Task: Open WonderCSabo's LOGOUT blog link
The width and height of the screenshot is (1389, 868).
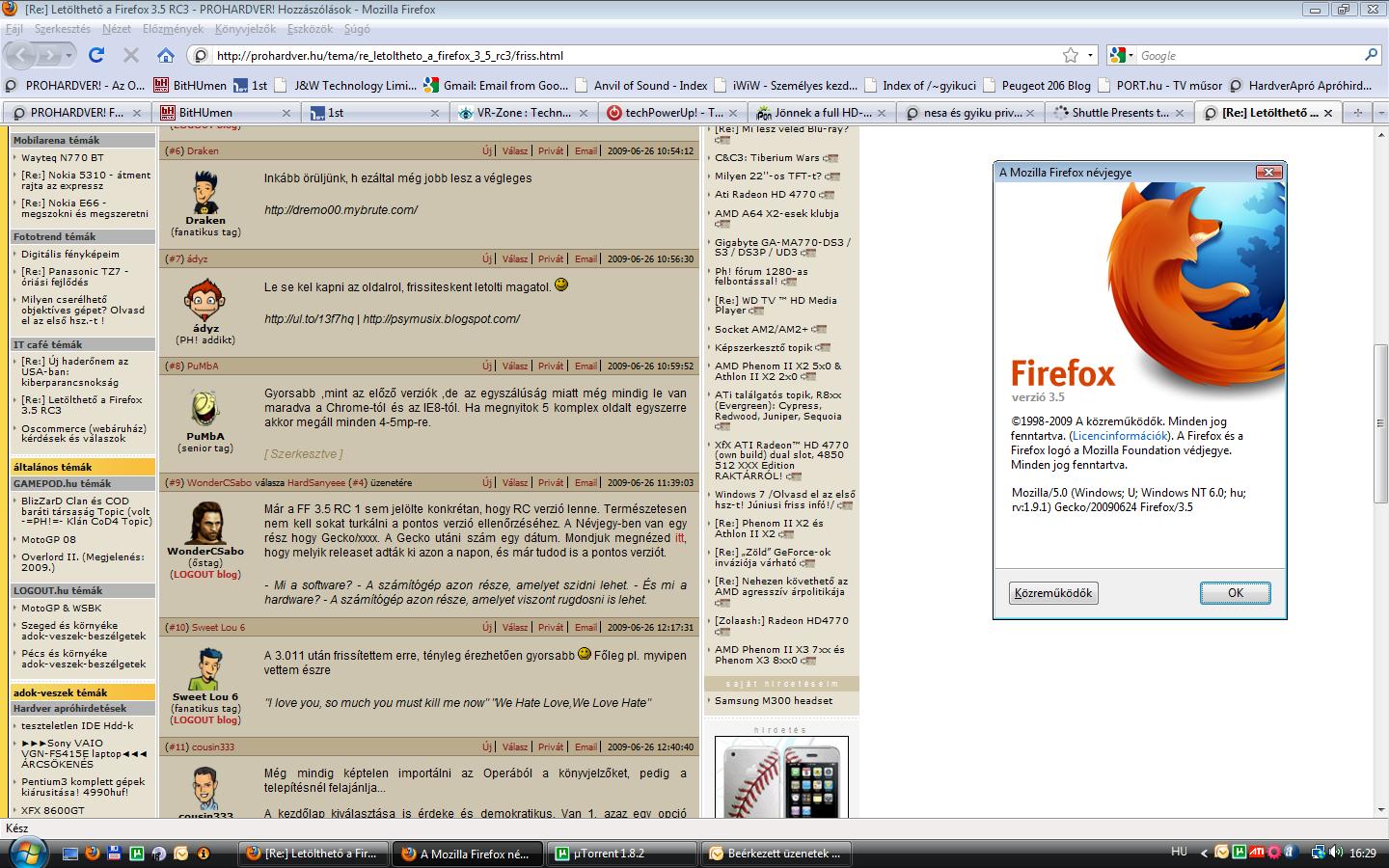Action: pos(205,574)
